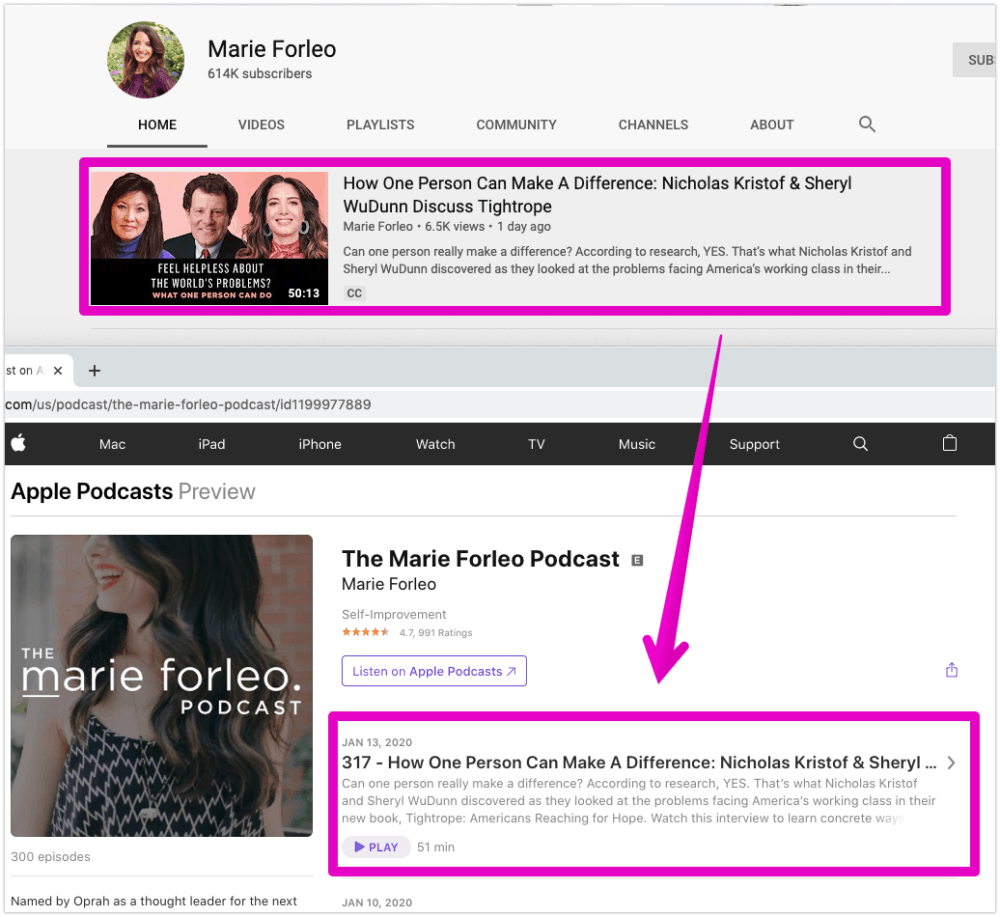Select iPhone in Apple navigation
The width and height of the screenshot is (1000, 917).
[x=320, y=444]
